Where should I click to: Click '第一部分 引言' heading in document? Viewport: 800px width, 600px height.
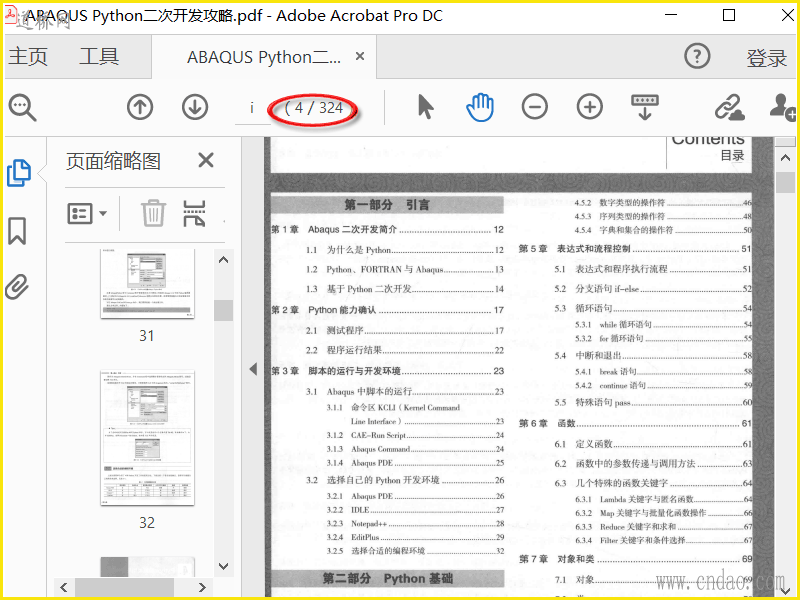click(387, 205)
